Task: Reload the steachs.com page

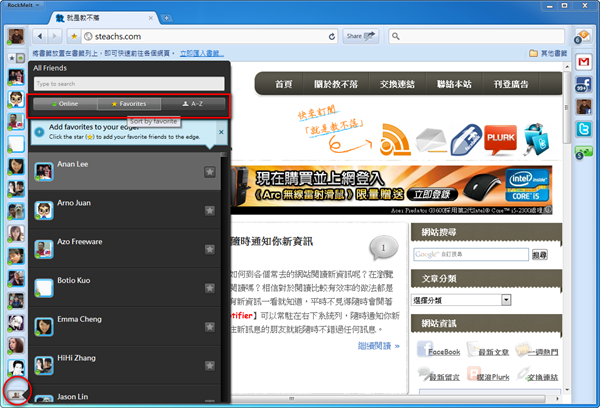Action: click(x=332, y=36)
